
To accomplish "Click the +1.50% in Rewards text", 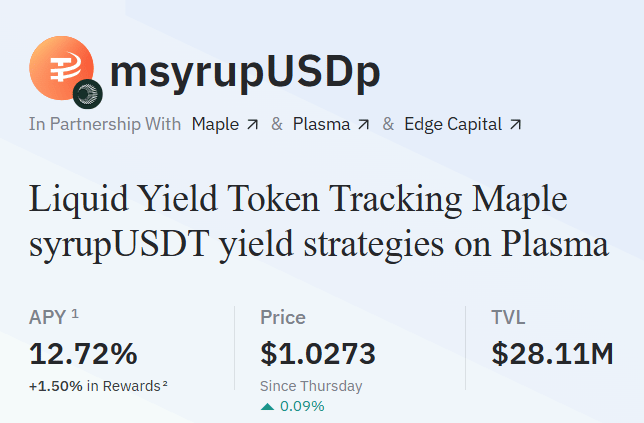I will click(x=95, y=386).
